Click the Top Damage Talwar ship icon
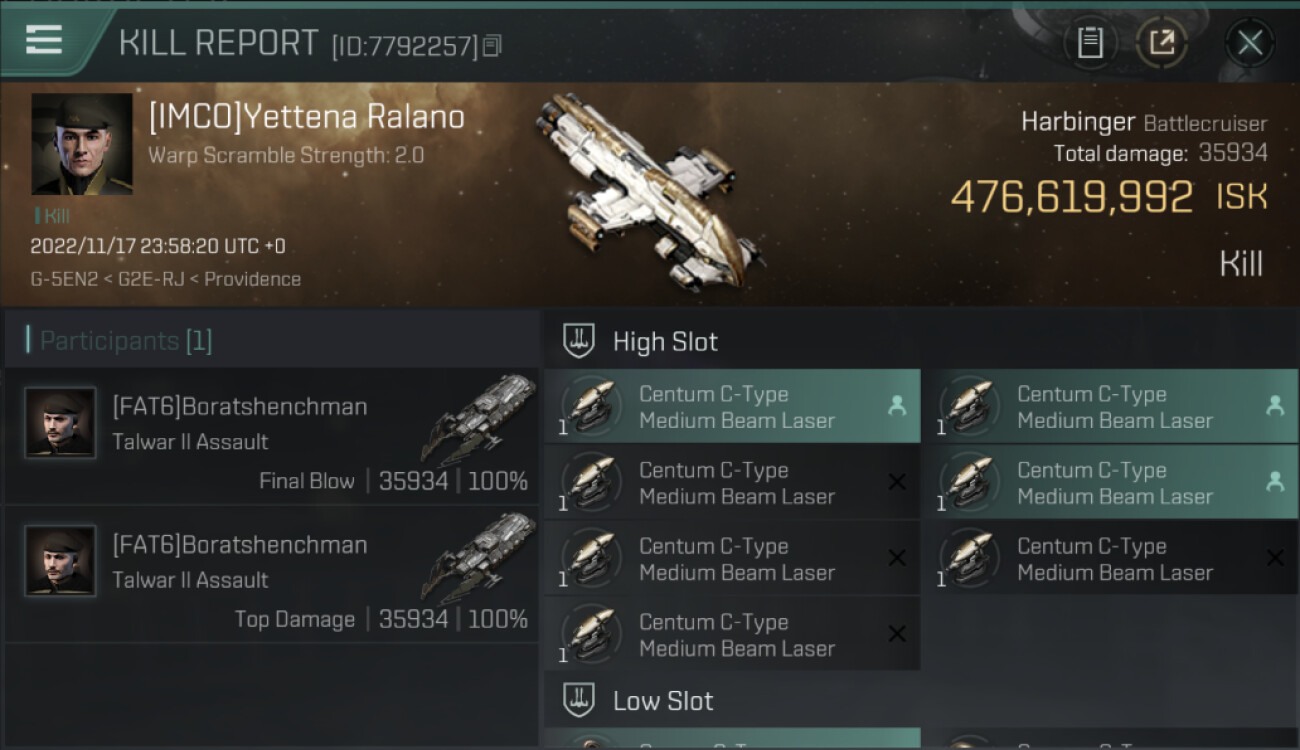 click(479, 556)
